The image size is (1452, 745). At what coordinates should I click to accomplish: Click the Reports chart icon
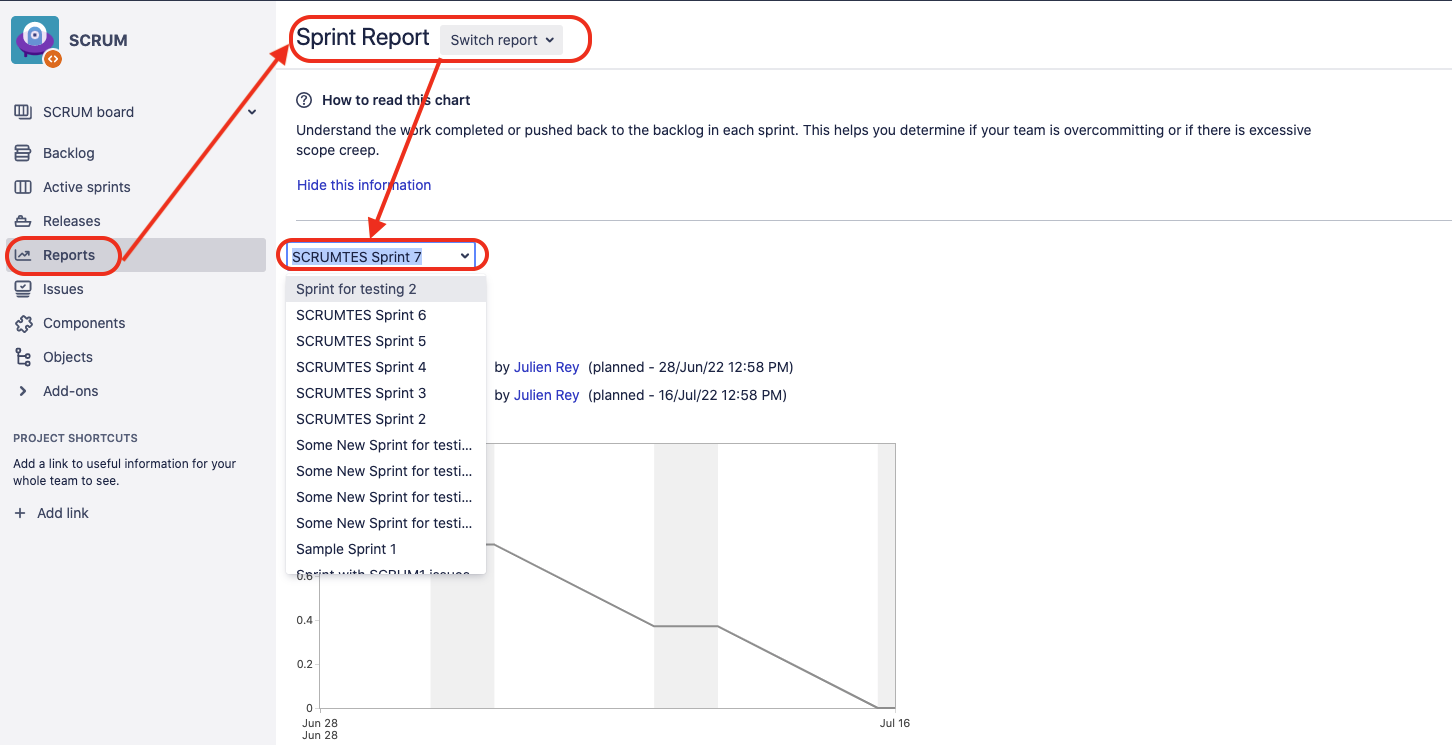(x=23, y=255)
